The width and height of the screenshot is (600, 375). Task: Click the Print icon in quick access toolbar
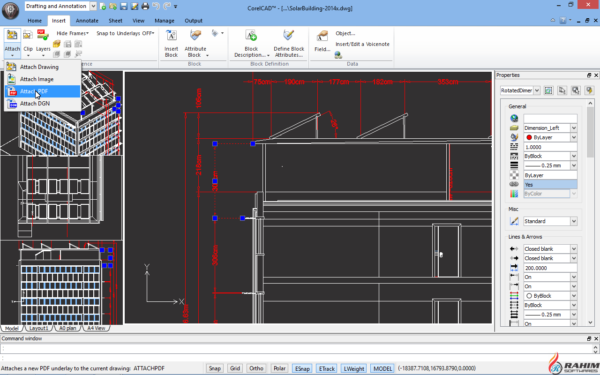coord(145,6)
